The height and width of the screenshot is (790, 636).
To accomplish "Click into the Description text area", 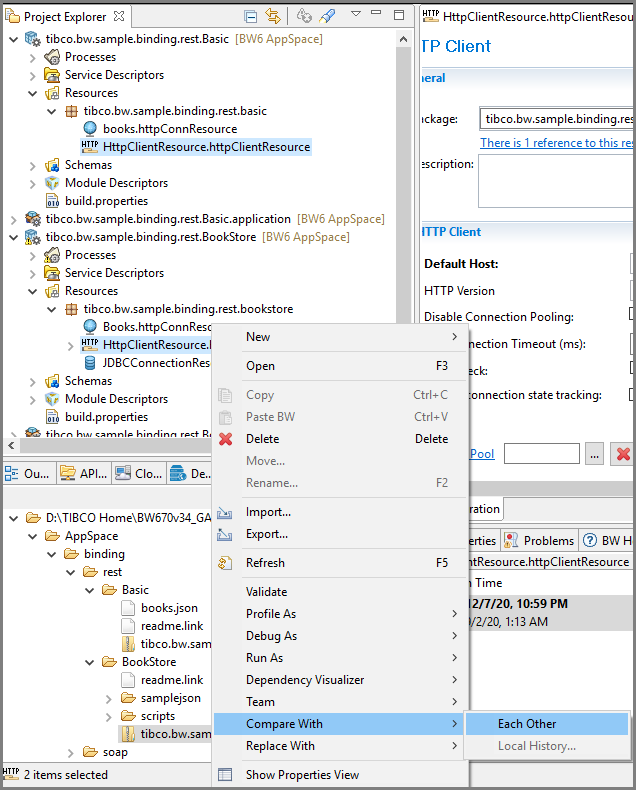I will pyautogui.click(x=555, y=181).
